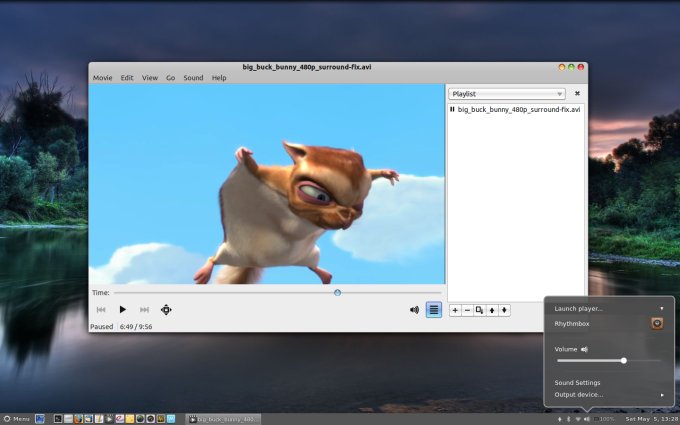Expand the Launch player... submenu

click(609, 308)
